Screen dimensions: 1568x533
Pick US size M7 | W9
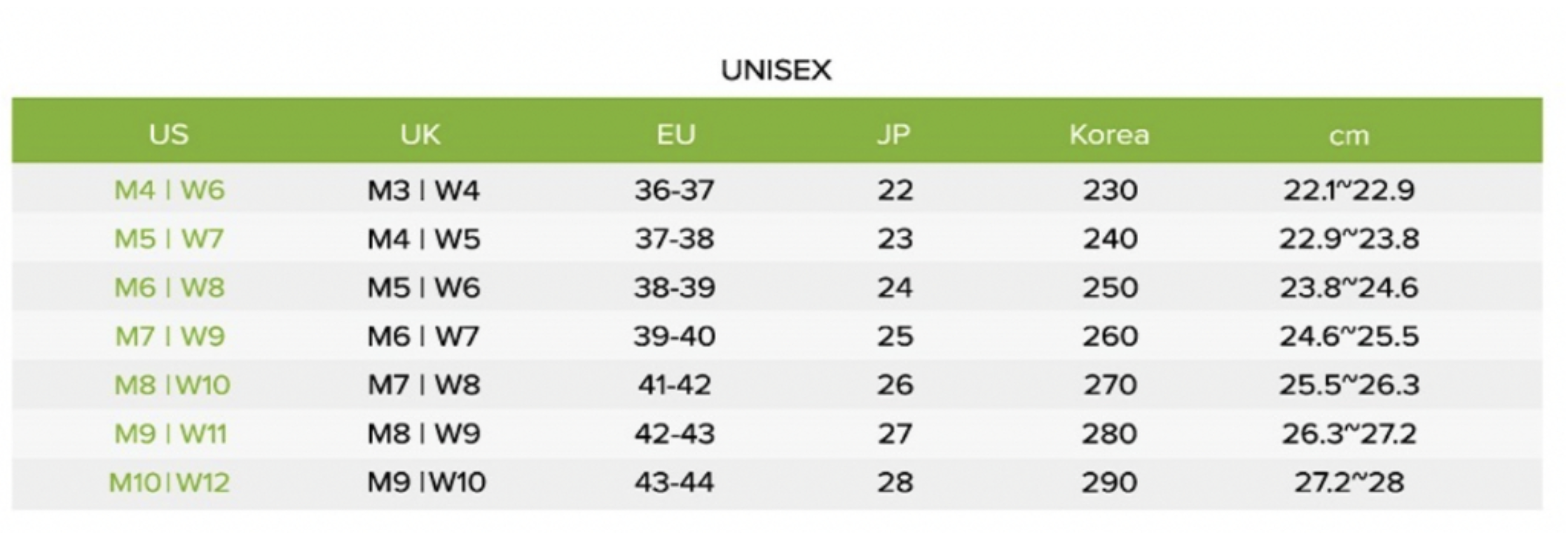coord(169,336)
